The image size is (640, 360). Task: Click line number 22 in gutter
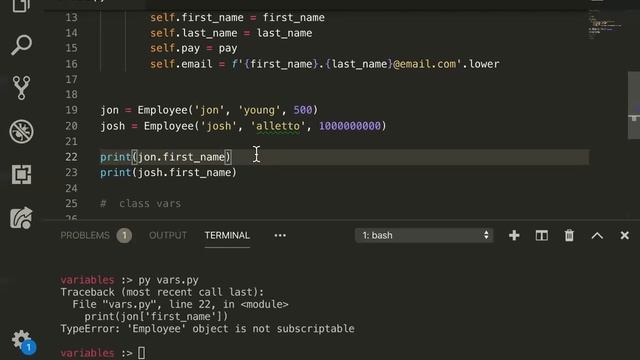point(71,157)
